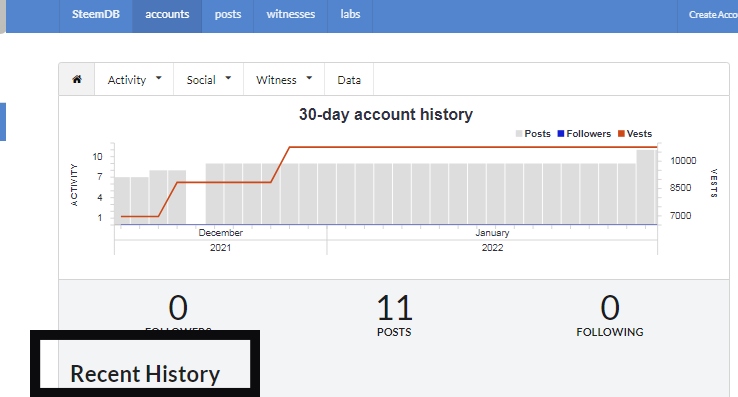Click the 2022 year label
Screen dimensions: 738x397
[492, 248]
